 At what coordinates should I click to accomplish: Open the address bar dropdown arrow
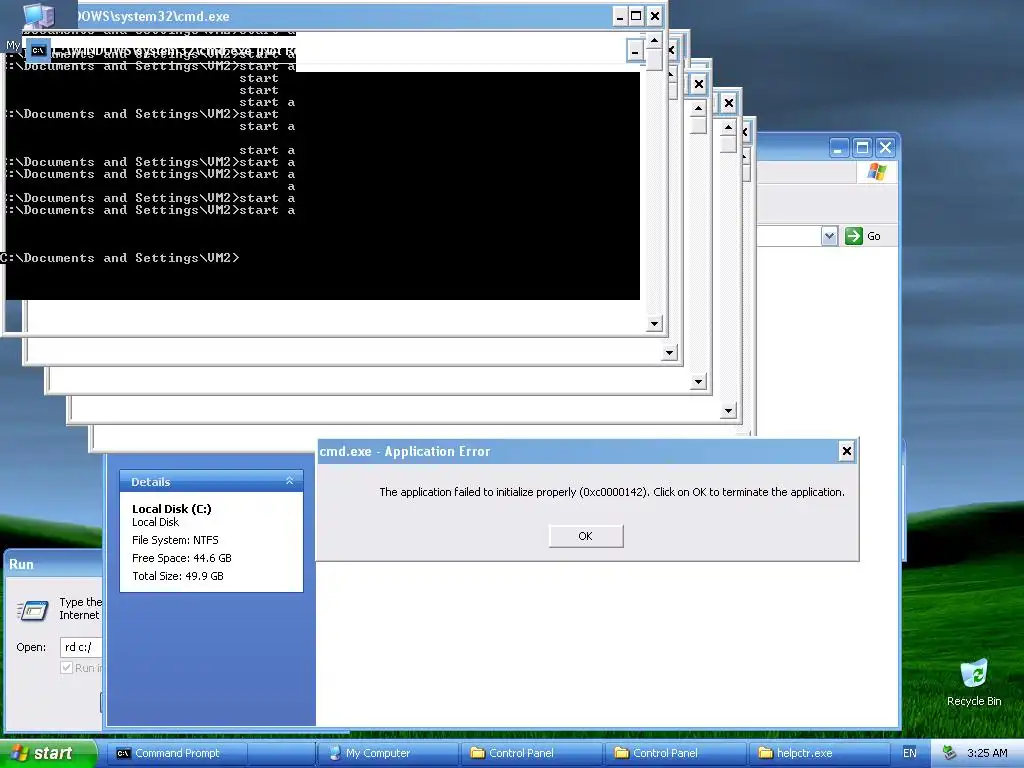pyautogui.click(x=829, y=236)
